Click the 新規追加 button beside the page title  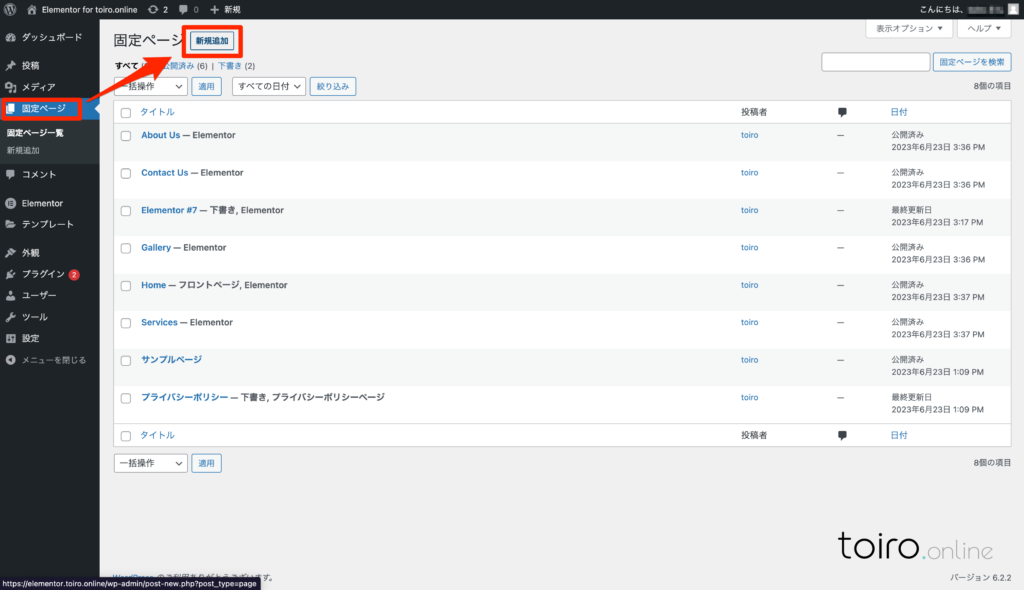click(212, 41)
